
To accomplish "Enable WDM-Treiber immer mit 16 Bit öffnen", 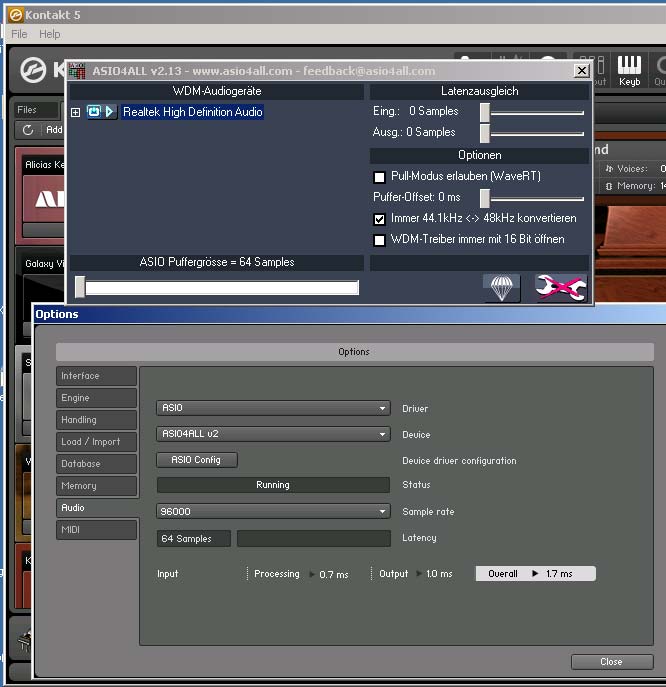I will (379, 240).
